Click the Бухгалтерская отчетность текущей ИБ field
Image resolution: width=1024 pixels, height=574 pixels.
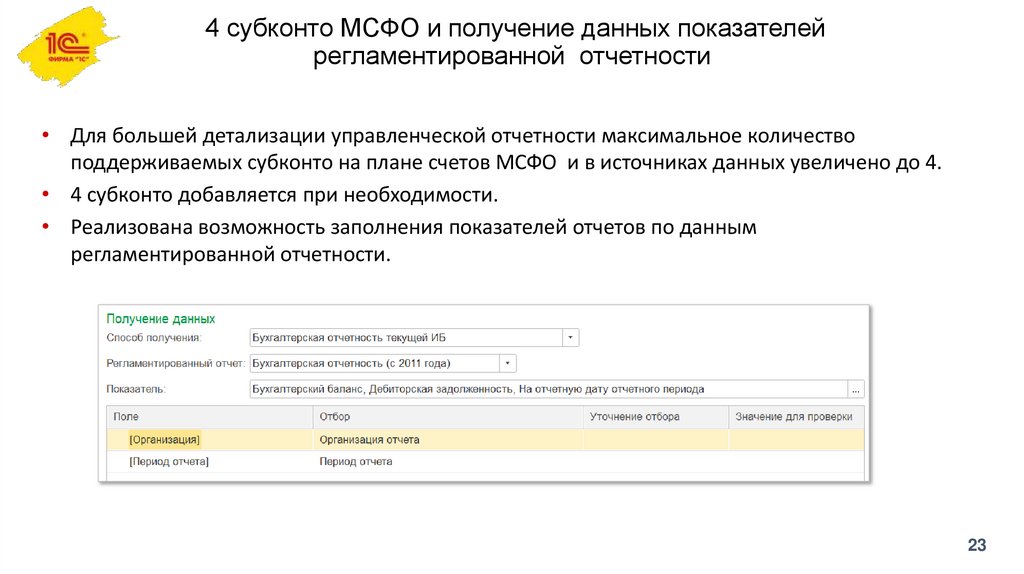click(406, 338)
